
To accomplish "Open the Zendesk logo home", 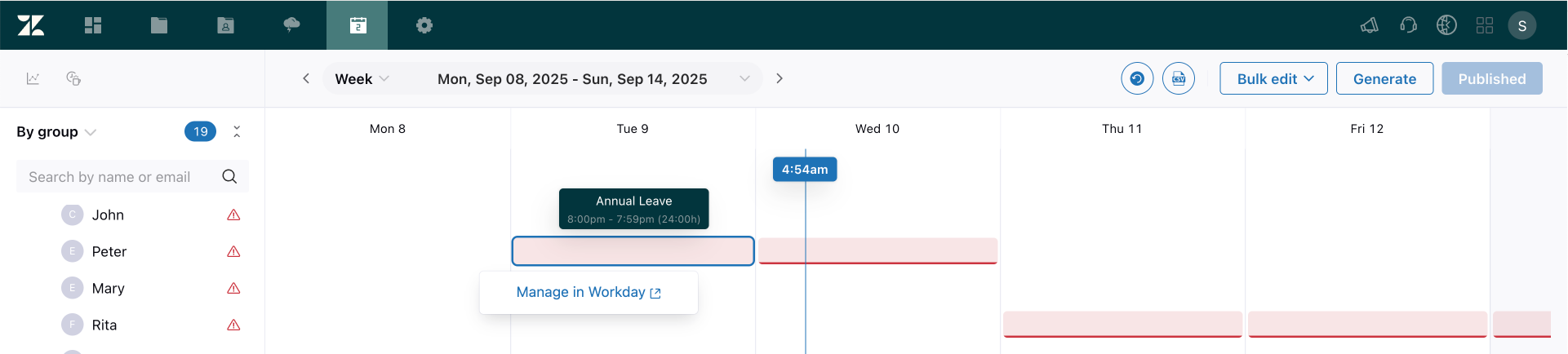I will pos(31,25).
